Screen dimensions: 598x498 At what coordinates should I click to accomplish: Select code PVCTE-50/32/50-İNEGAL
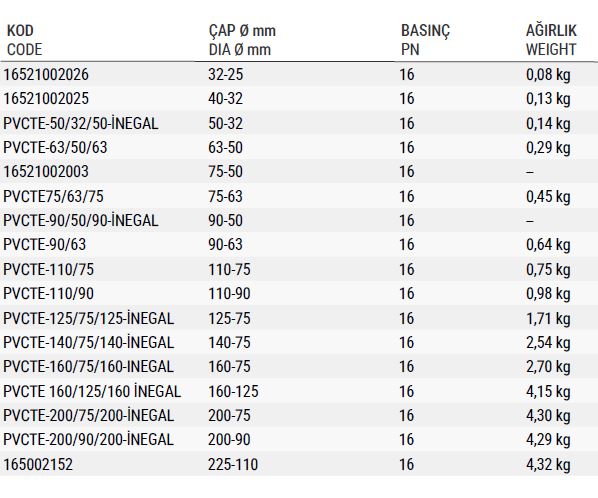[x=81, y=123]
